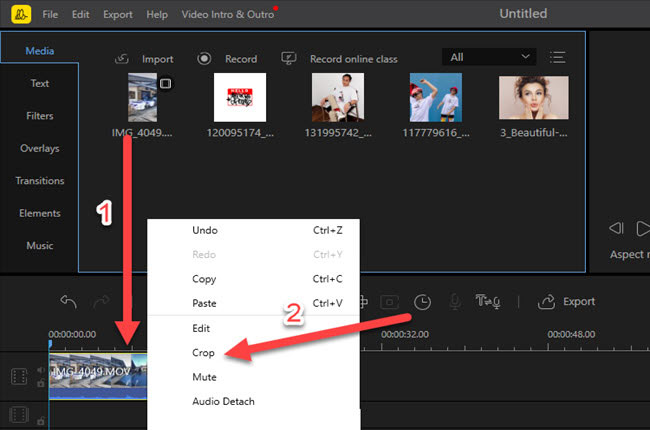This screenshot has width=650, height=430.
Task: Click the previous frame playback button
Action: point(617,229)
